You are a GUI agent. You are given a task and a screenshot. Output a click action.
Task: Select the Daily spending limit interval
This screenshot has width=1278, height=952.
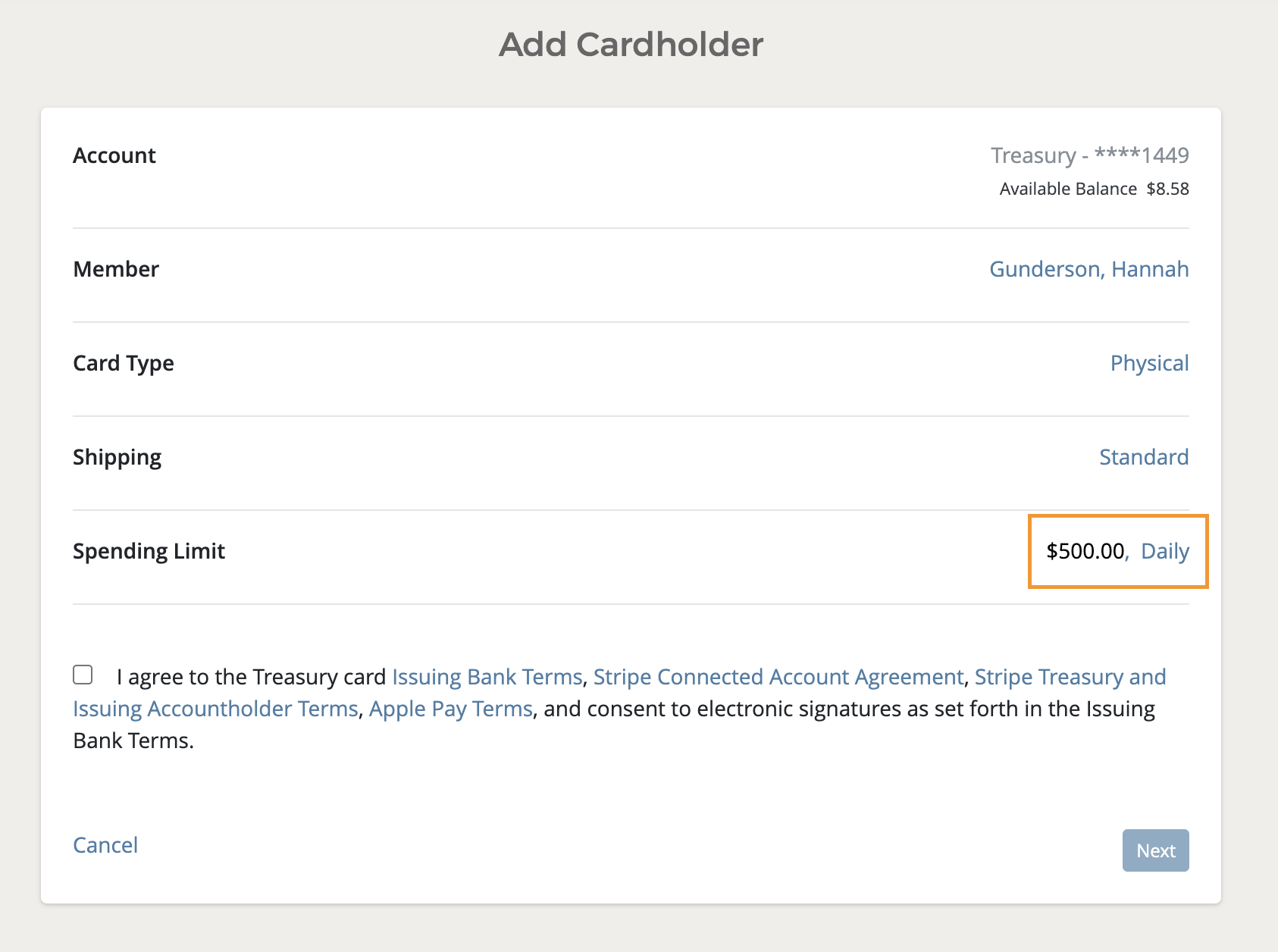pyautogui.click(x=1165, y=551)
